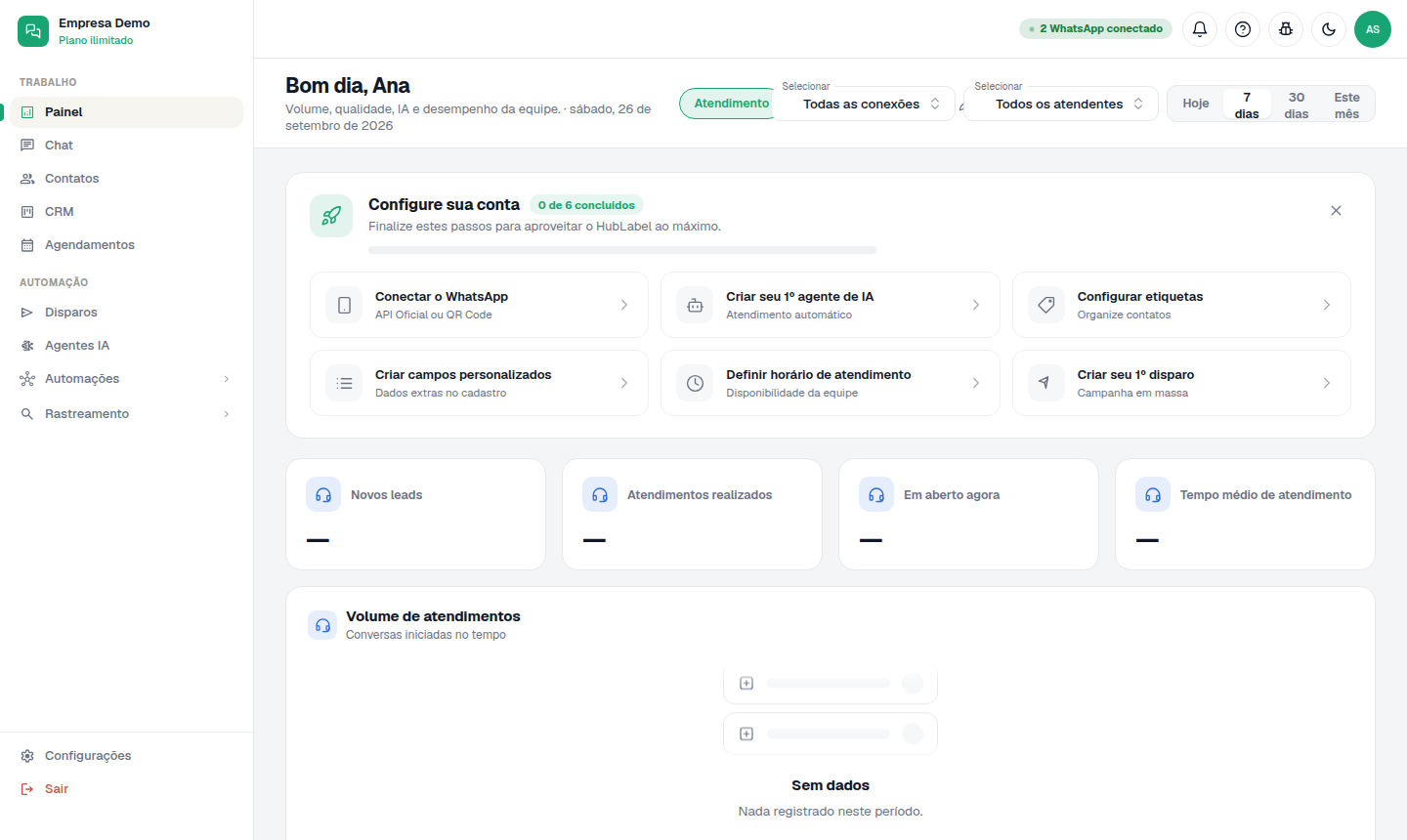Viewport: 1407px width, 840px height.
Task: Open the Disparos sidebar item
Action: click(x=127, y=313)
